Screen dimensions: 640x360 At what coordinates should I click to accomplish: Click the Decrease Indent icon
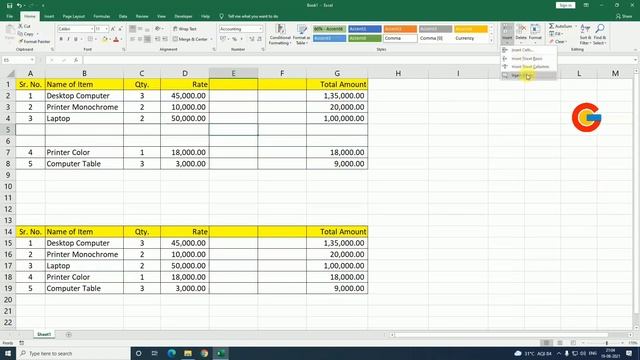coord(158,39)
